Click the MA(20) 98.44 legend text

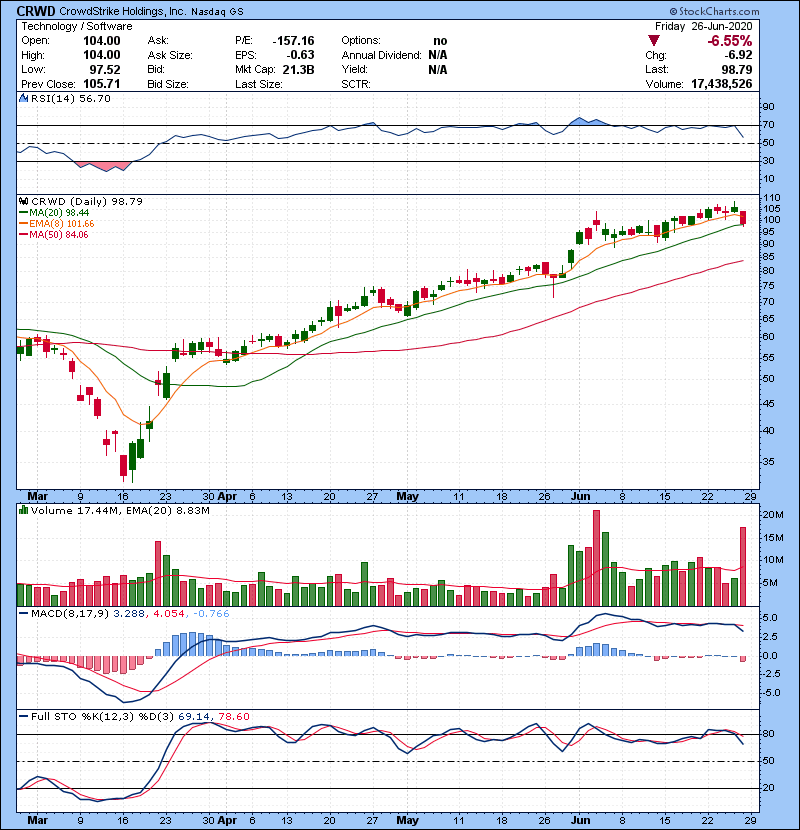click(59, 213)
